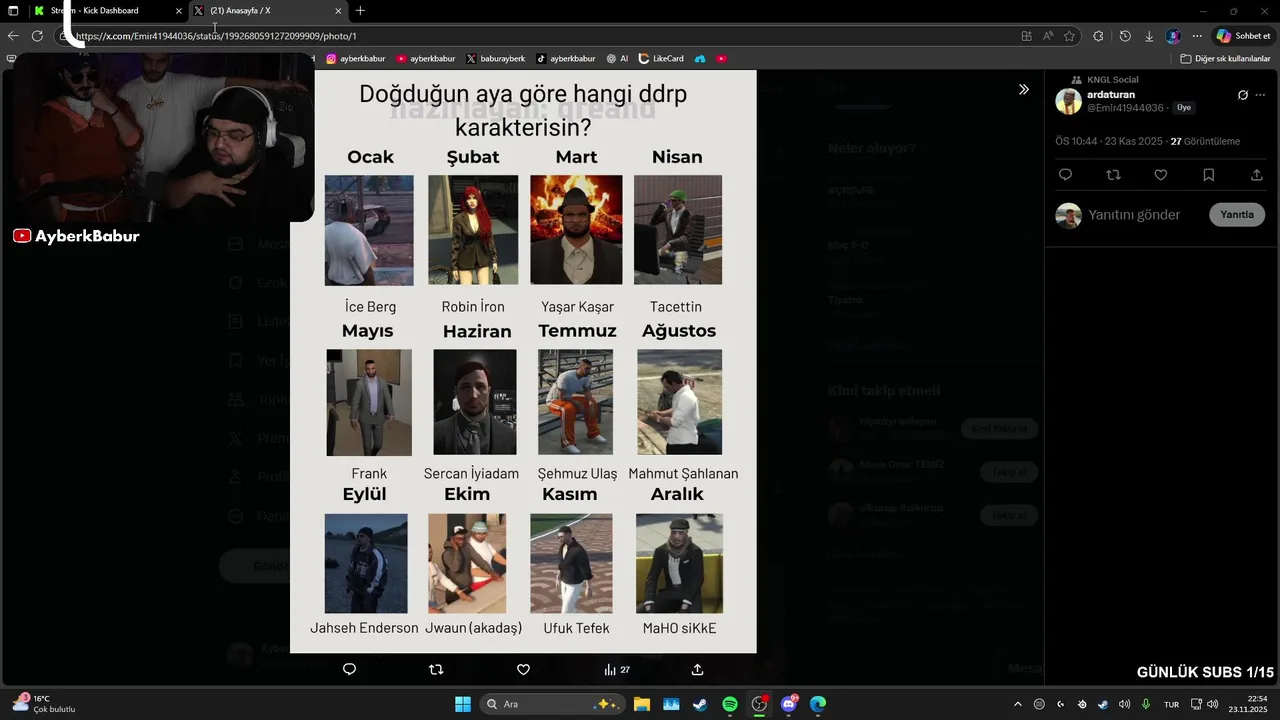Open the AI bookmark

pos(617,59)
